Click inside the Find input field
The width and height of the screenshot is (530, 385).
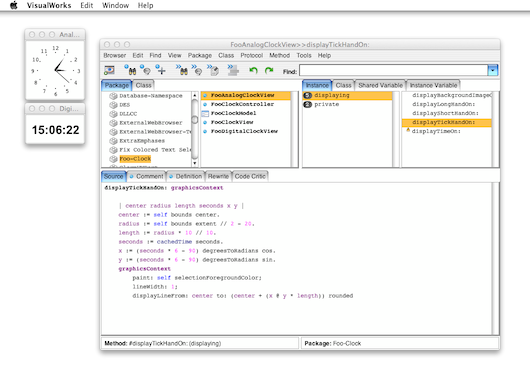[x=393, y=70]
